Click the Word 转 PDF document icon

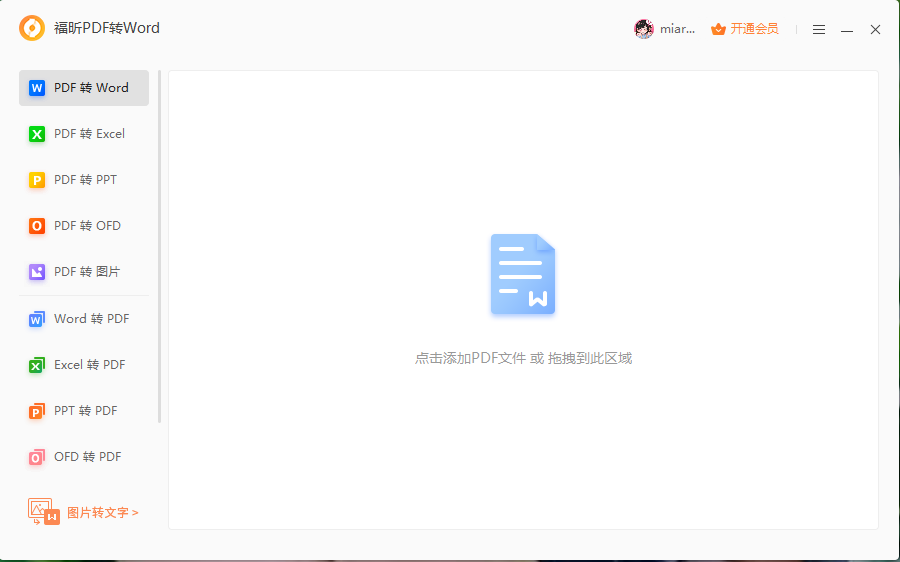click(x=37, y=319)
